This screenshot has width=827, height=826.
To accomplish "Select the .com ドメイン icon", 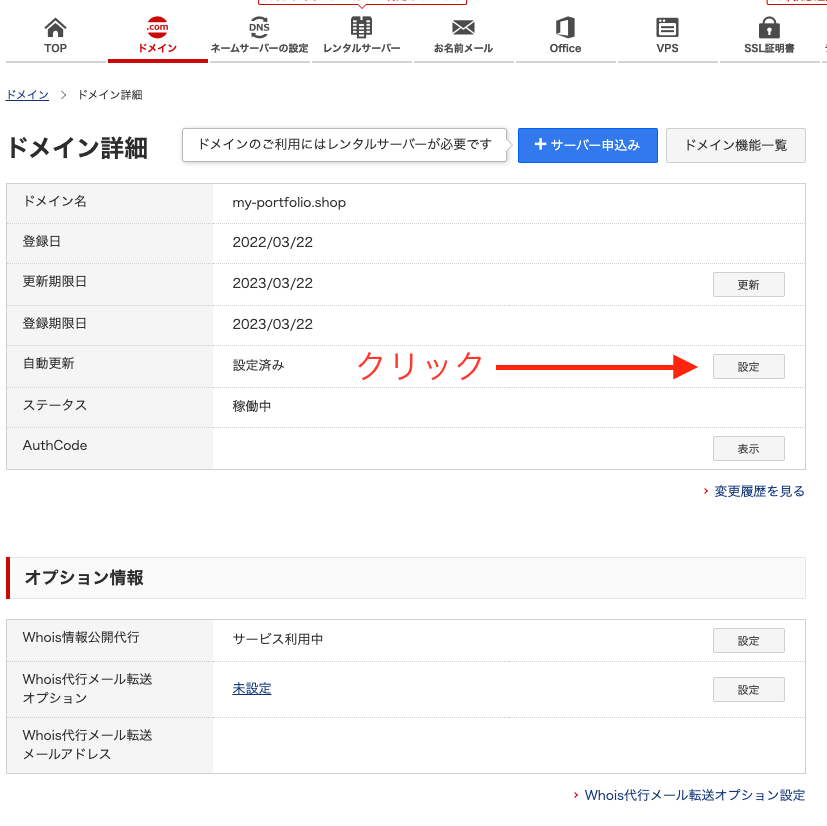I will [x=157, y=30].
